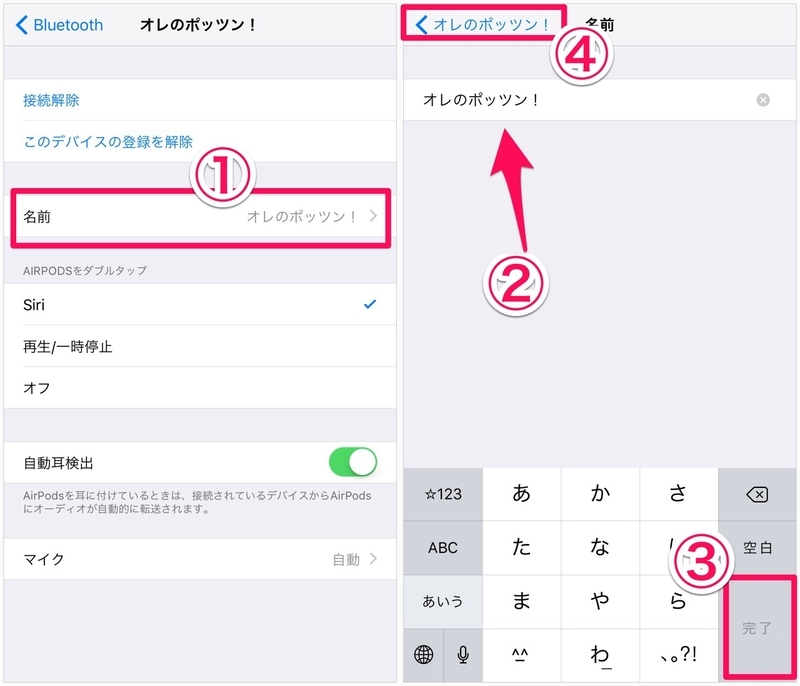The image size is (800, 686).
Task: Switch keyboard to あいう mode
Action: coord(443,601)
